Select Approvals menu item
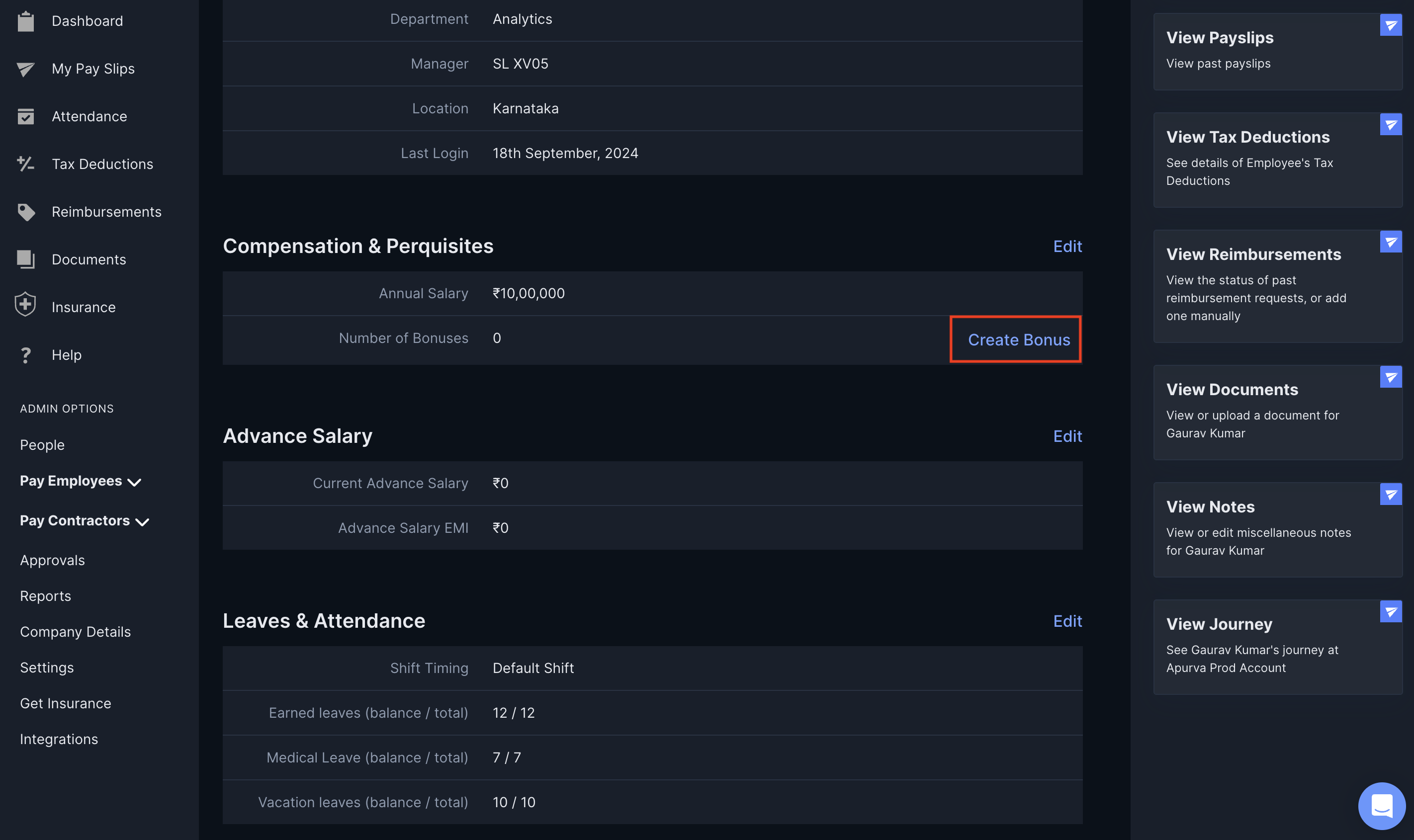This screenshot has height=840, width=1414. pyautogui.click(x=52, y=559)
